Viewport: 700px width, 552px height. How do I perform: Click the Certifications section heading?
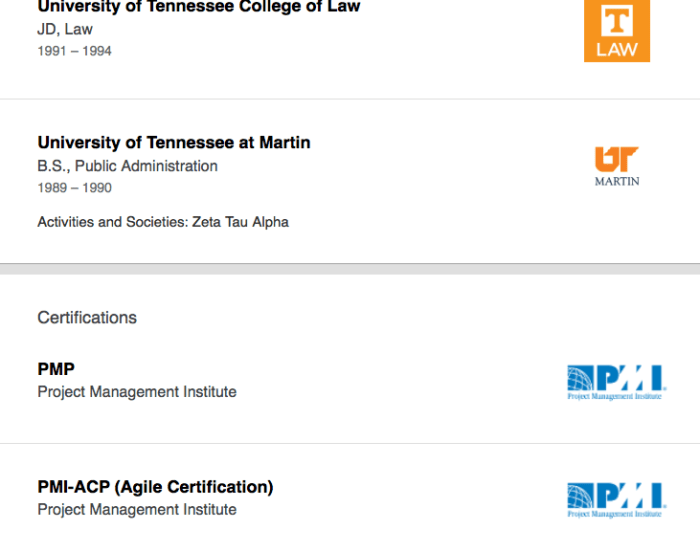tap(87, 317)
